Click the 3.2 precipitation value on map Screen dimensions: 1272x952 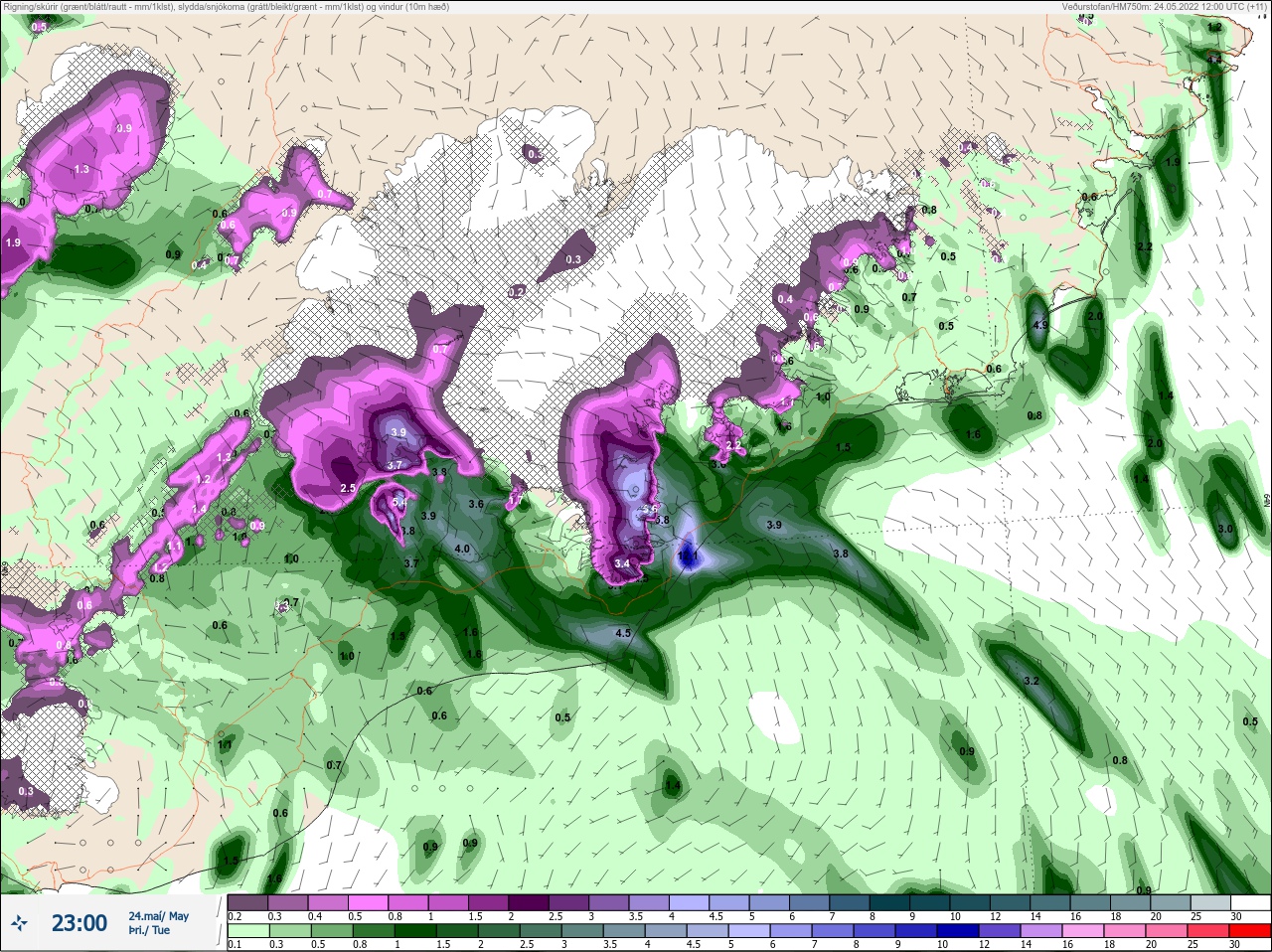pyautogui.click(x=1031, y=681)
